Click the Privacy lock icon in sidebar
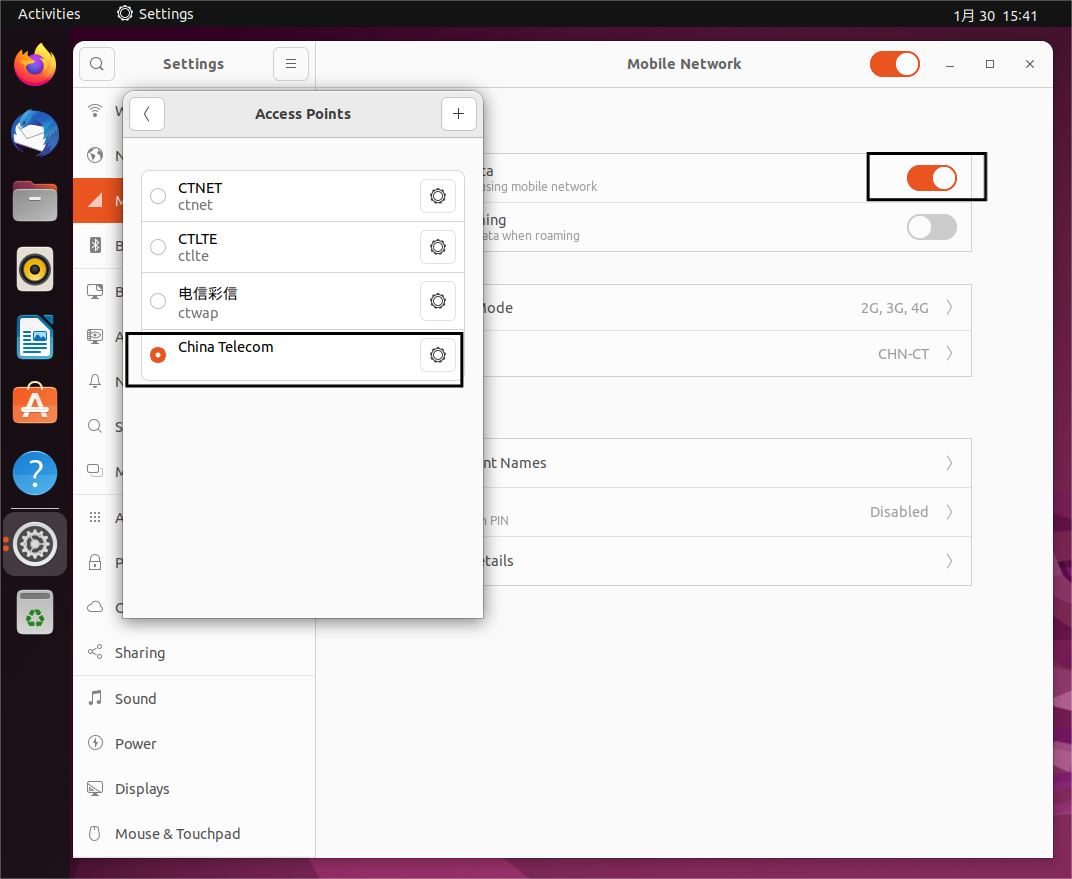This screenshot has width=1072, height=879. [x=95, y=563]
